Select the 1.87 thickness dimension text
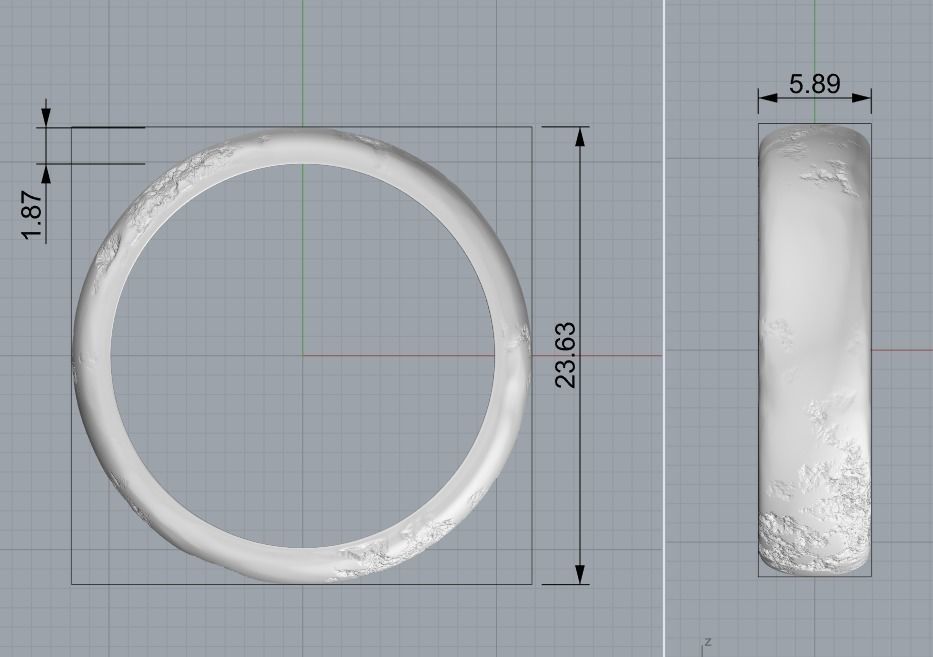This screenshot has height=657, width=933. 32,215
